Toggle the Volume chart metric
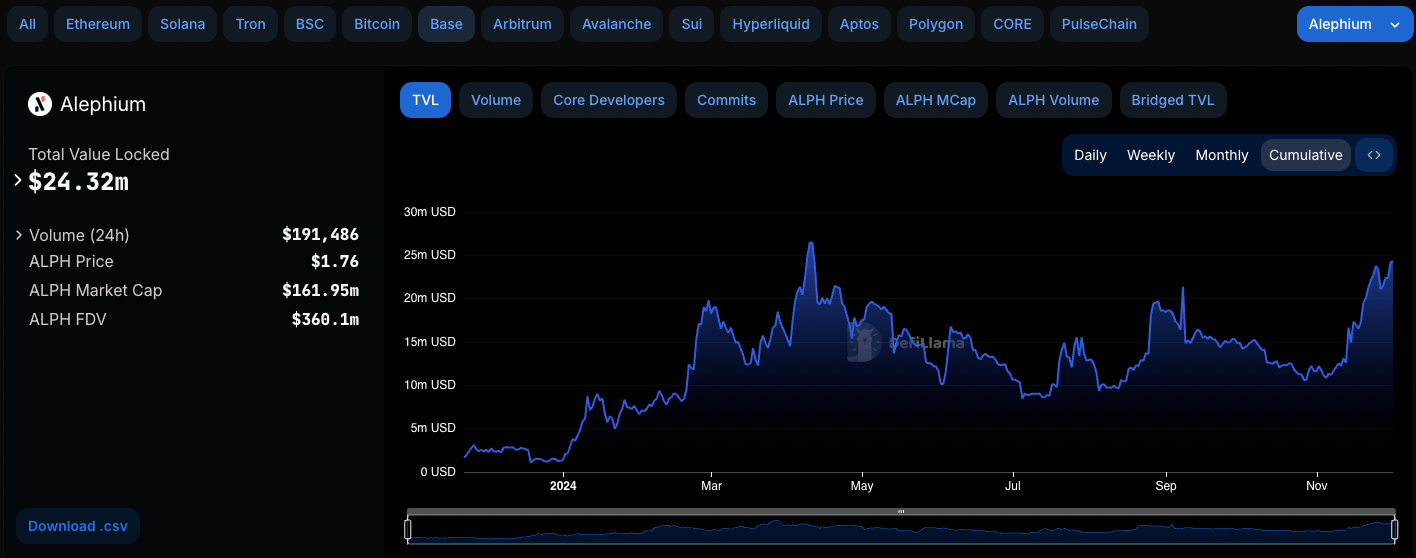This screenshot has height=558, width=1416. coord(496,100)
